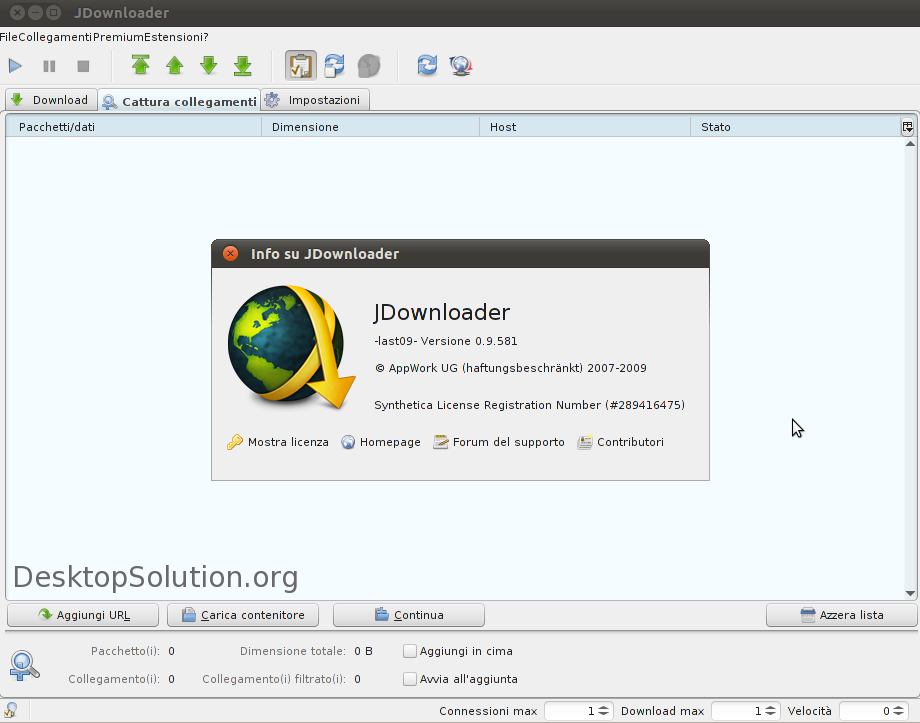Image resolution: width=920 pixels, height=723 pixels.
Task: Toggle the Avvia all'aggiunta checkbox
Action: 410,679
